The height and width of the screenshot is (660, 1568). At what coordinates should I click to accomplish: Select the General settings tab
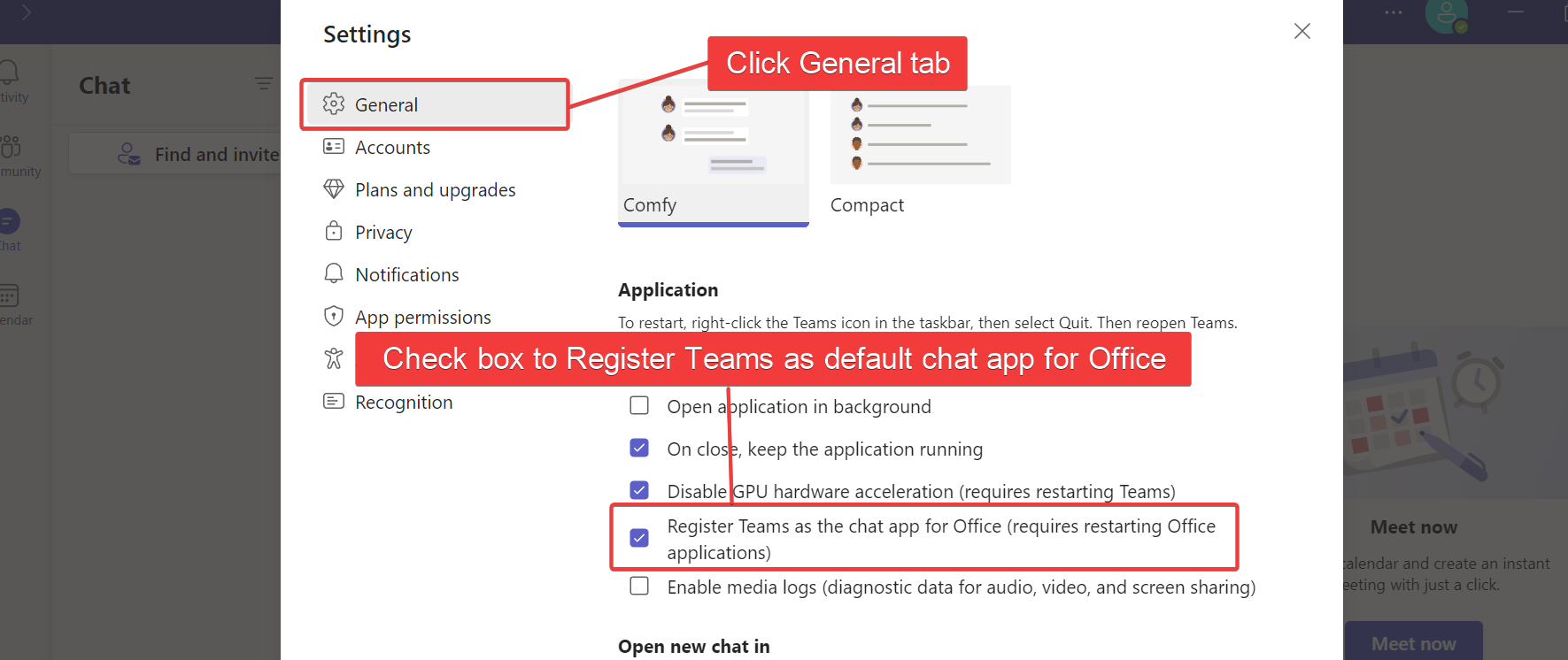tap(436, 104)
